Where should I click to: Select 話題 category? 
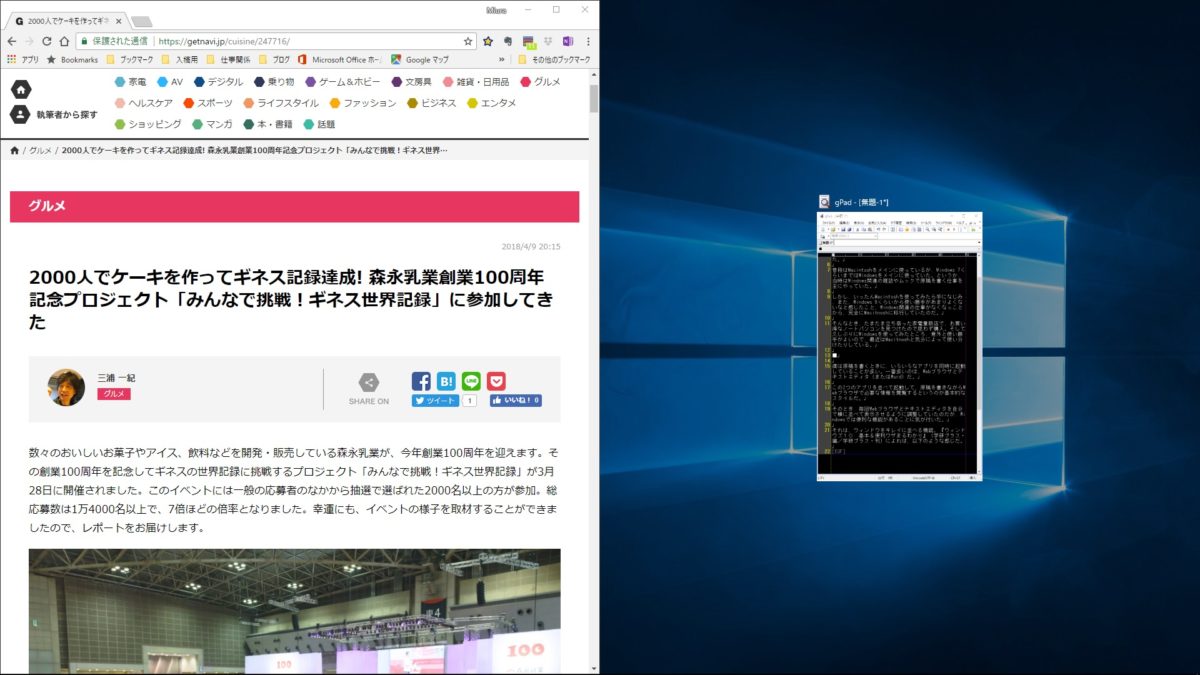[320, 125]
